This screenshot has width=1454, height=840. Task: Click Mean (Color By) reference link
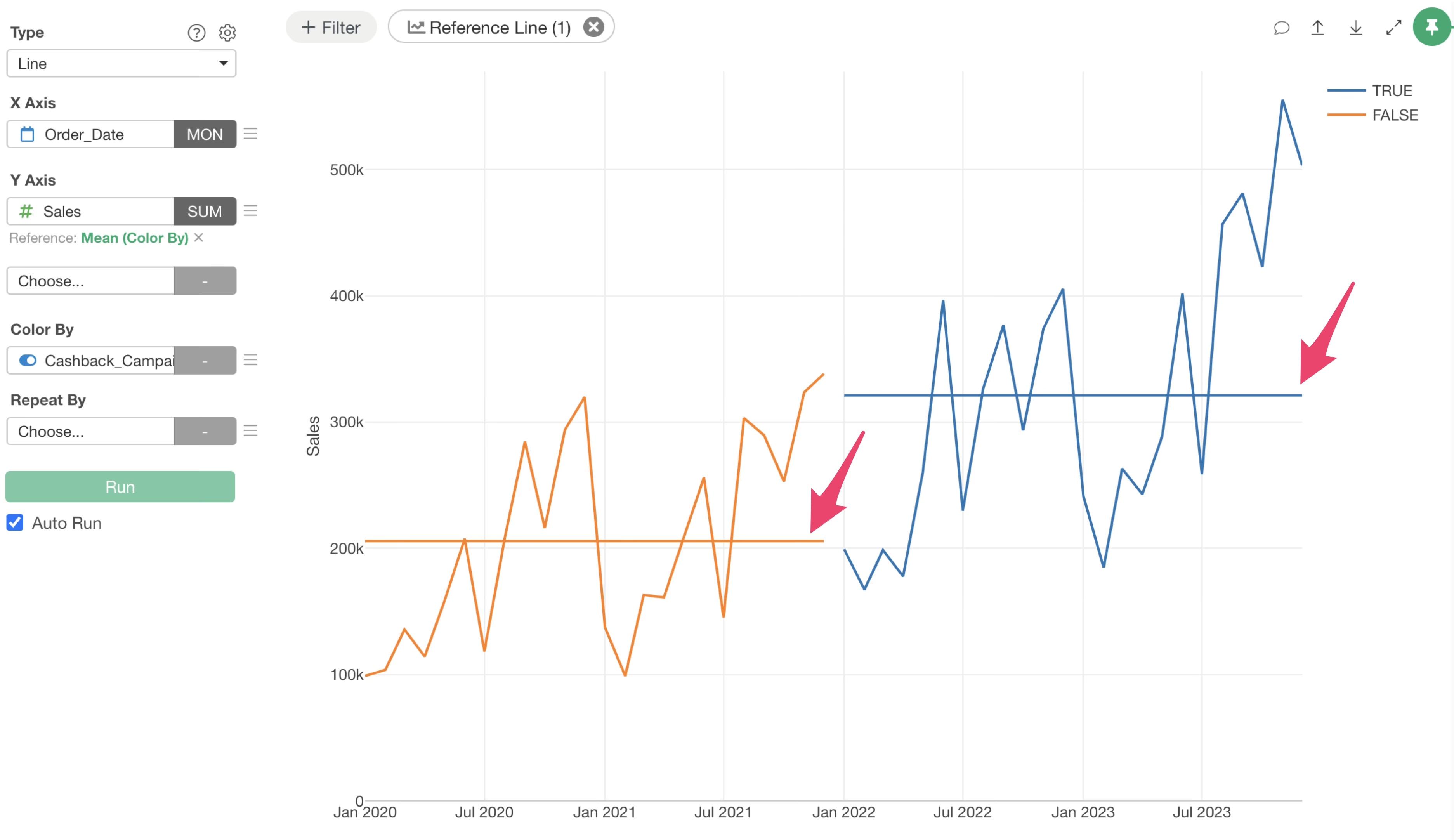pos(134,238)
